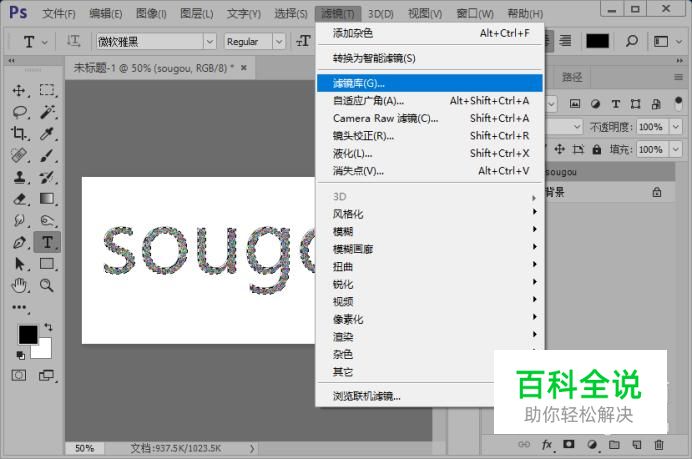Select the Crop tool

(x=19, y=133)
